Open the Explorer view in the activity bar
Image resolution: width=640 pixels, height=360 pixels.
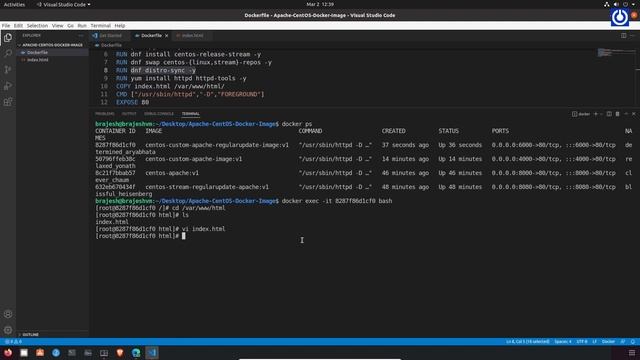[x=8, y=38]
